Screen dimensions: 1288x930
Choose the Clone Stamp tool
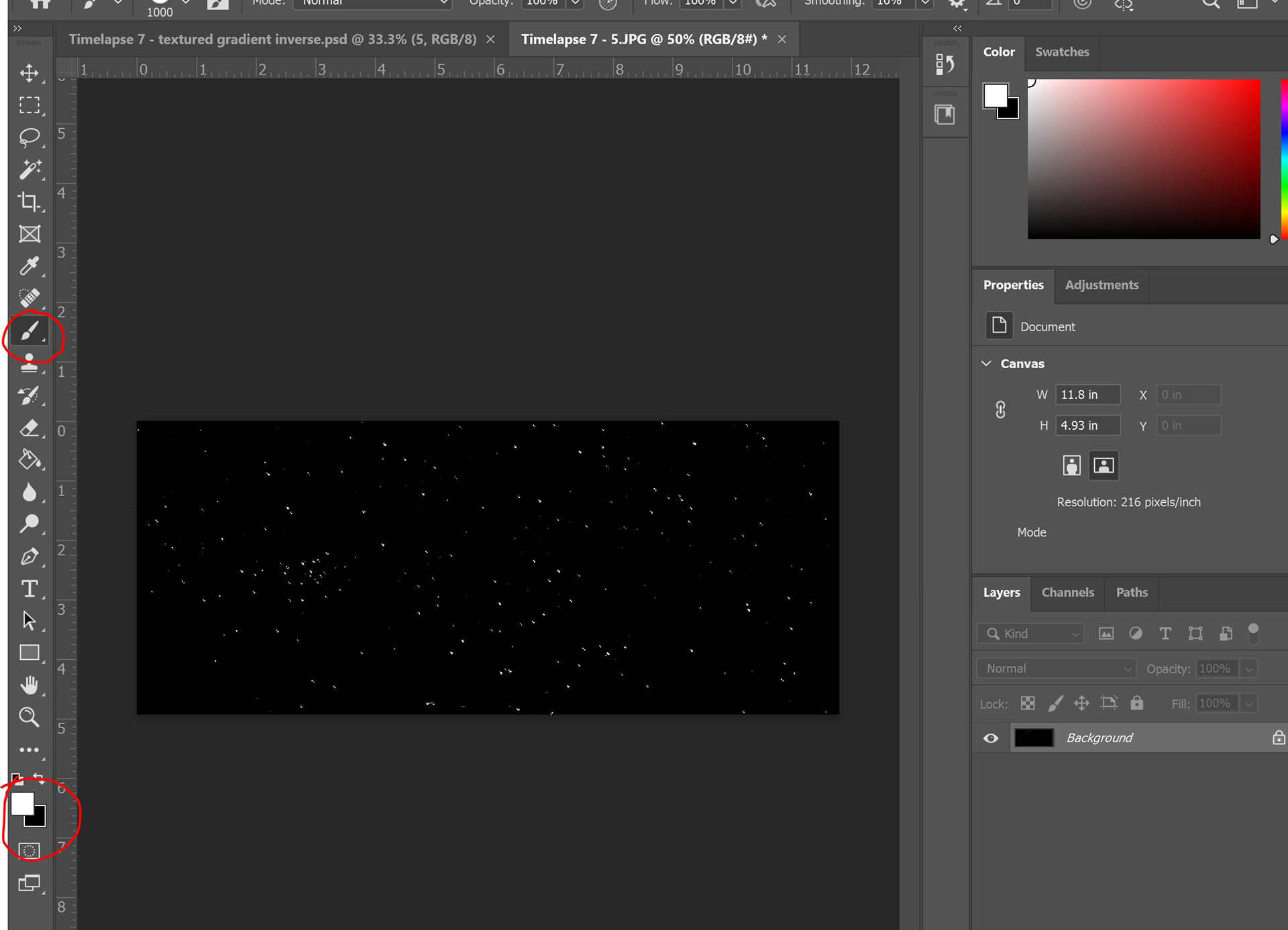point(29,363)
